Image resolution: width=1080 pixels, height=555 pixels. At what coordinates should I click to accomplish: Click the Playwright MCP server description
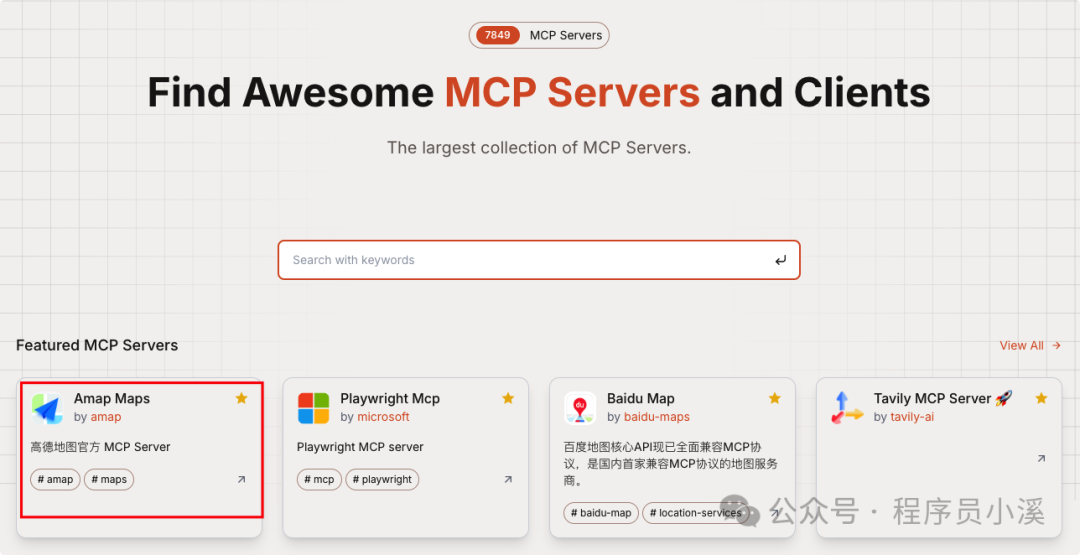click(x=360, y=447)
